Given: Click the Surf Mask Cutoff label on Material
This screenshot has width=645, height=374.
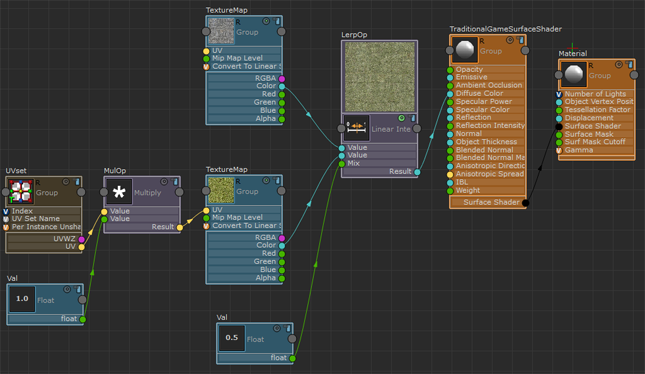Looking at the screenshot, I should click(595, 142).
